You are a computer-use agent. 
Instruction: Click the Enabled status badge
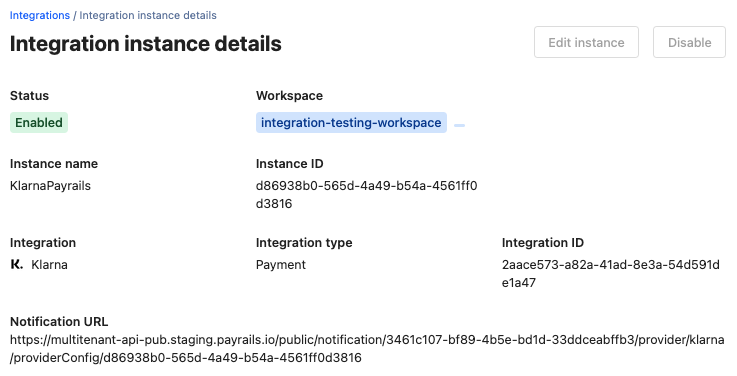(39, 123)
